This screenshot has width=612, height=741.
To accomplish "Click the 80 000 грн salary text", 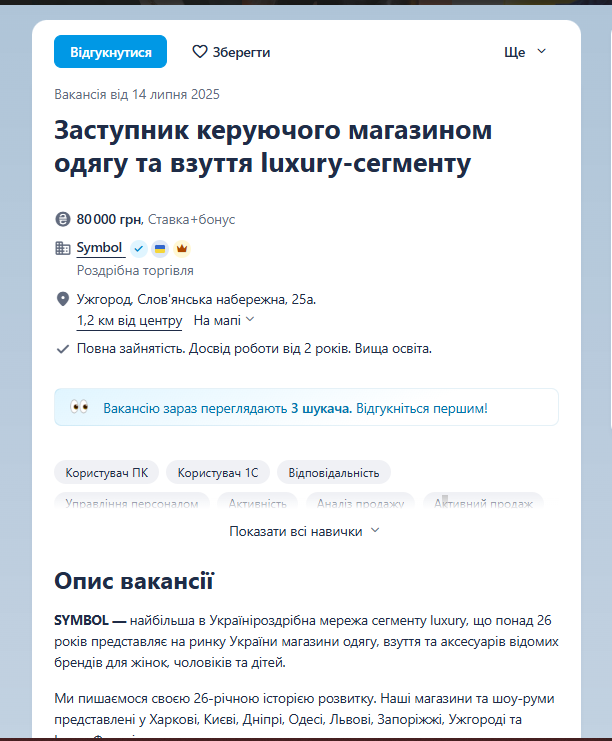I will coord(109,219).
